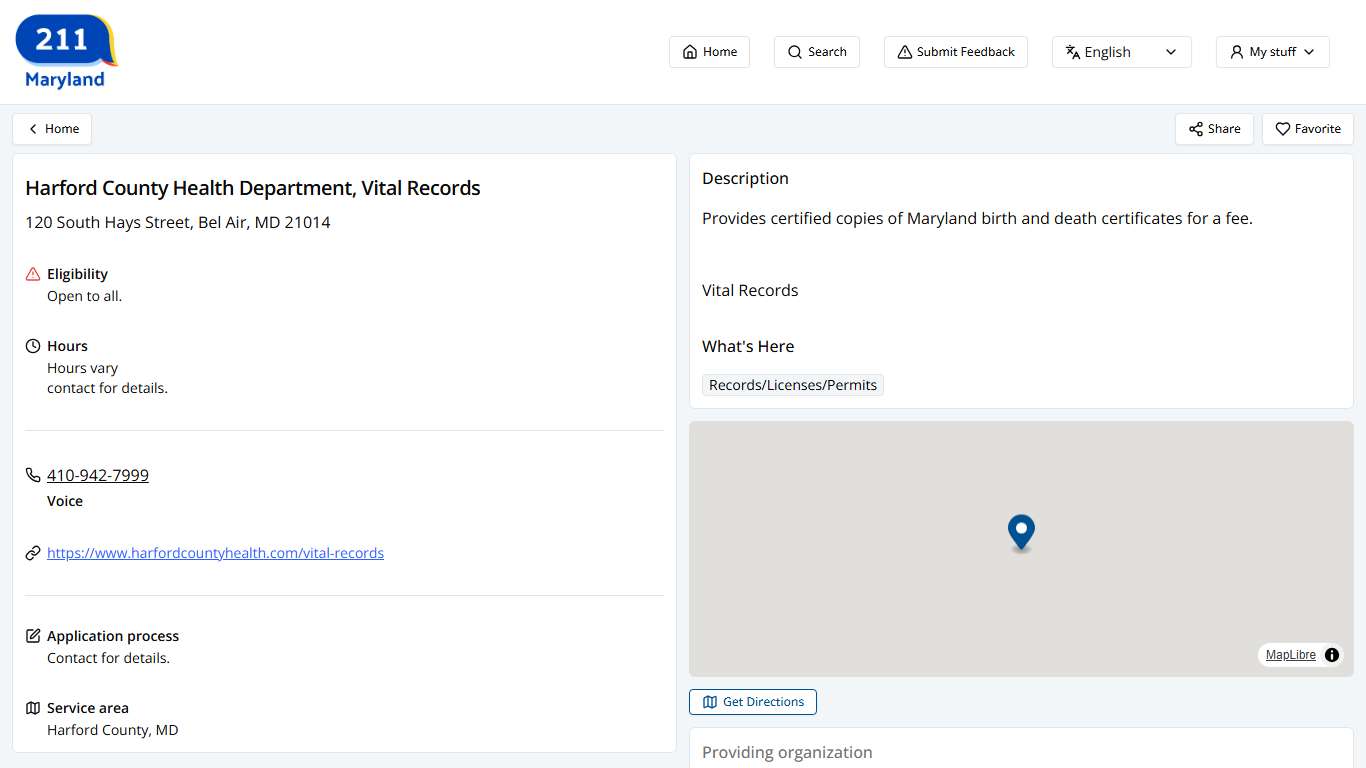The image size is (1366, 768).
Task: Click the blue map location pin
Action: [x=1021, y=532]
